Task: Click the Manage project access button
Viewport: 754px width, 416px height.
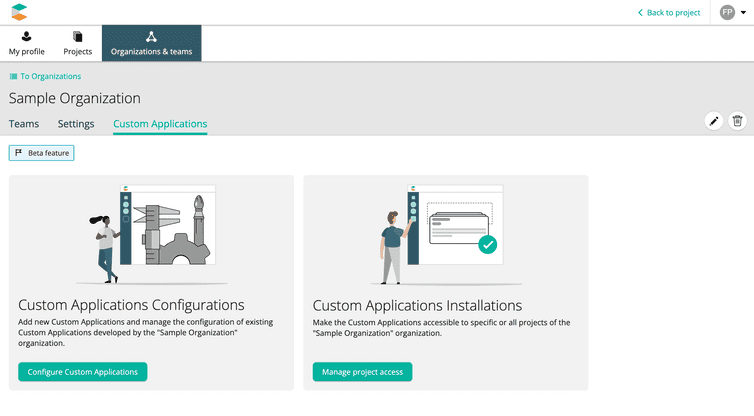Action: coord(362,372)
